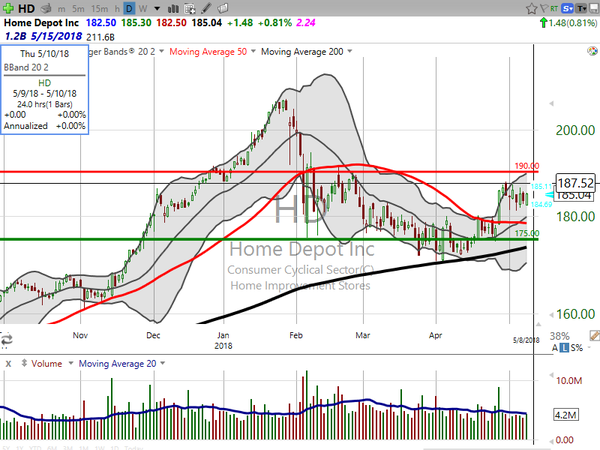Click the 5/15/2018 earnings date

tap(56, 36)
